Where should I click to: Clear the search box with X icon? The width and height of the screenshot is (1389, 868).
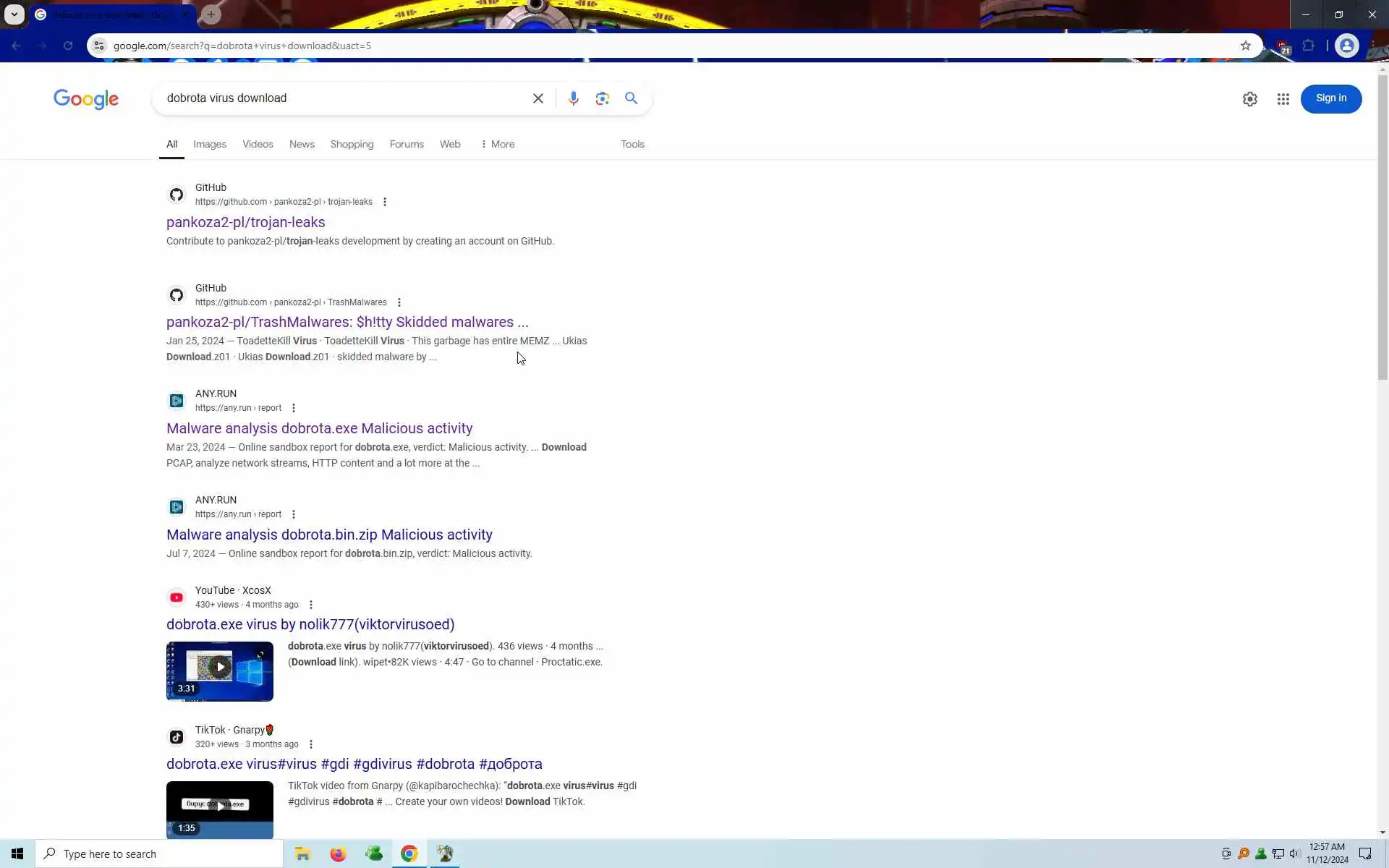coord(538,98)
